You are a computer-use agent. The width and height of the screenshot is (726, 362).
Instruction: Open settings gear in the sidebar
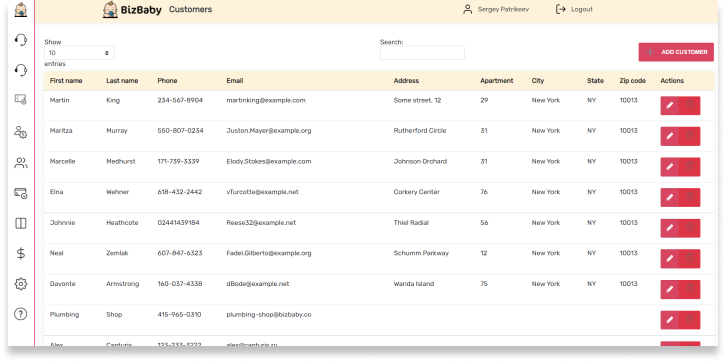tap(20, 284)
